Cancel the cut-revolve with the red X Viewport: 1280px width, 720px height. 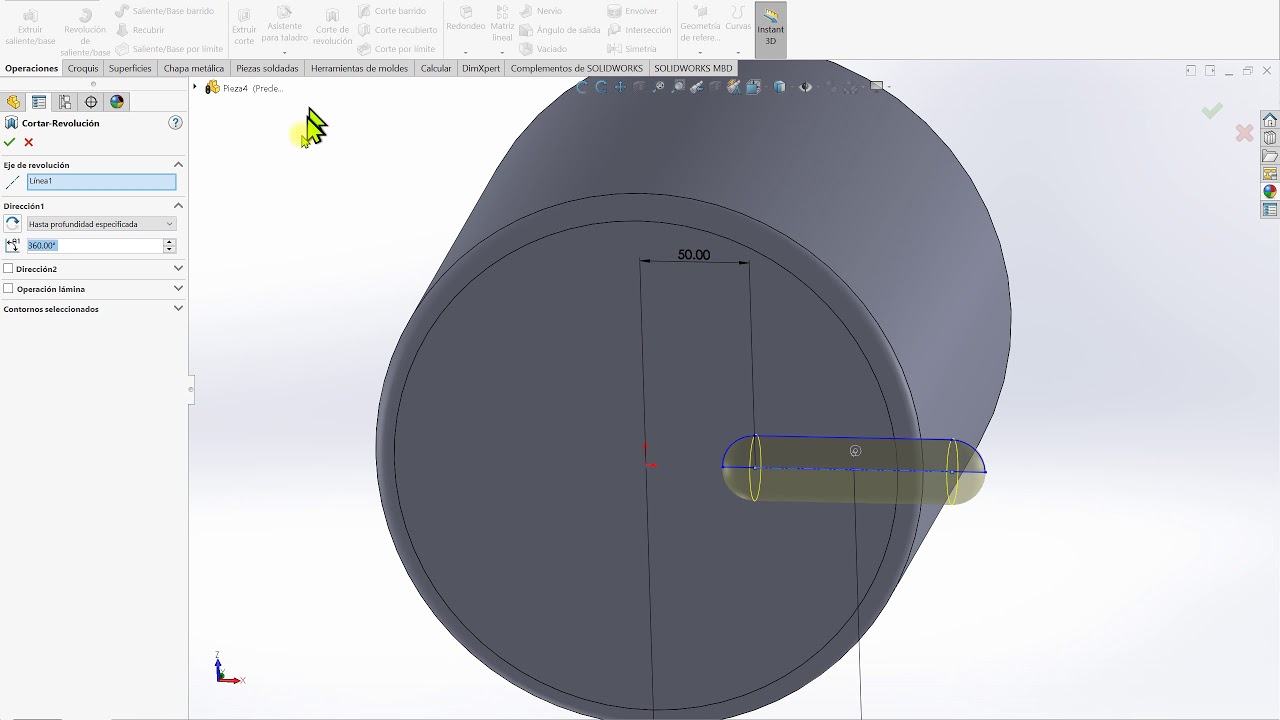click(29, 142)
